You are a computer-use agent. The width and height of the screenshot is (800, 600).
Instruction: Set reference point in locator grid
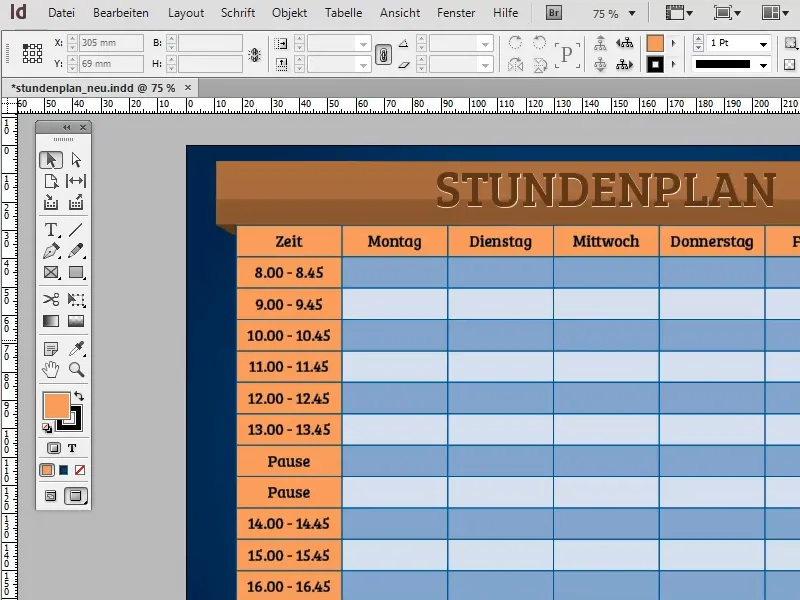click(32, 53)
